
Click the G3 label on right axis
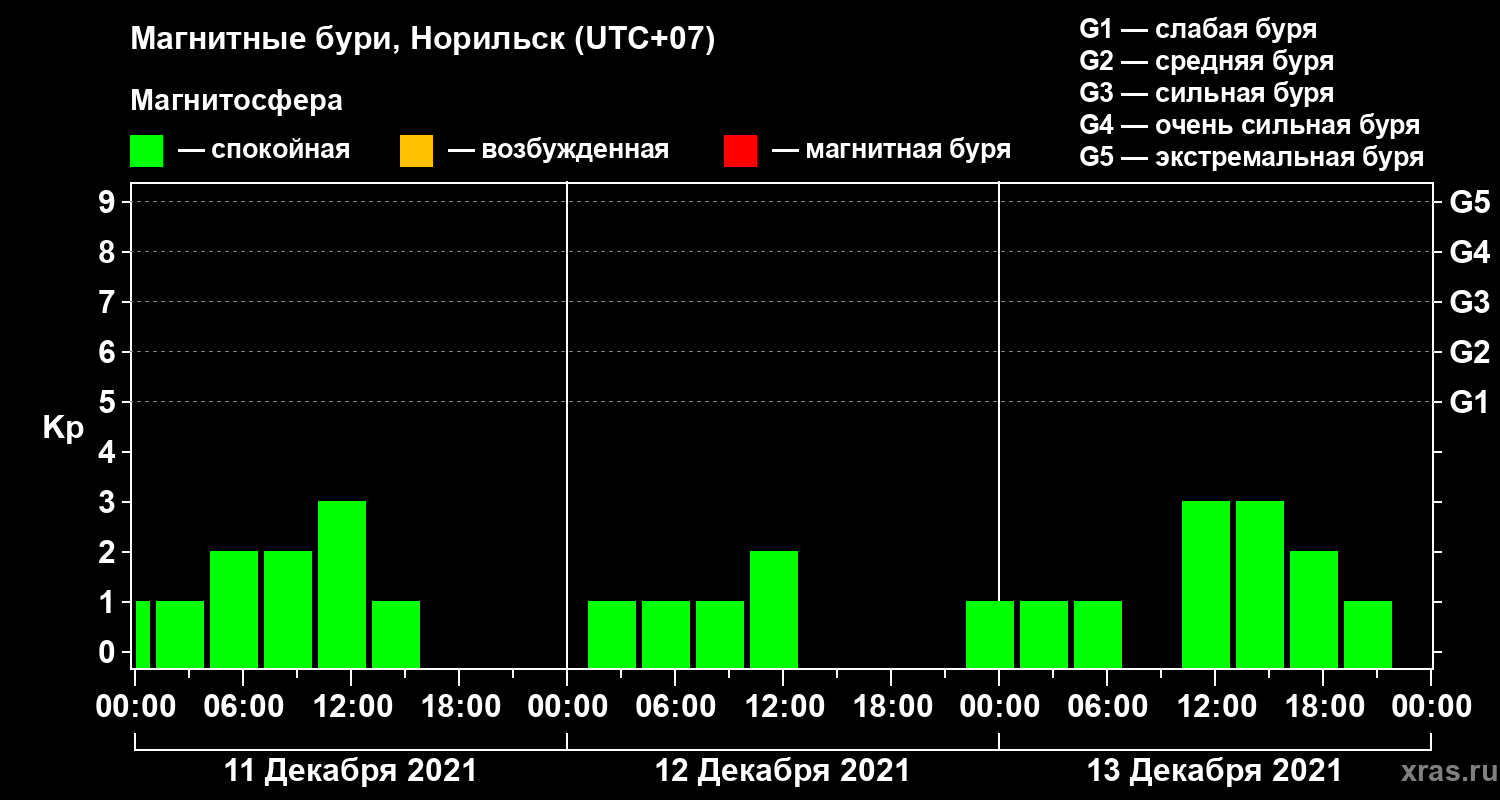(x=1469, y=302)
